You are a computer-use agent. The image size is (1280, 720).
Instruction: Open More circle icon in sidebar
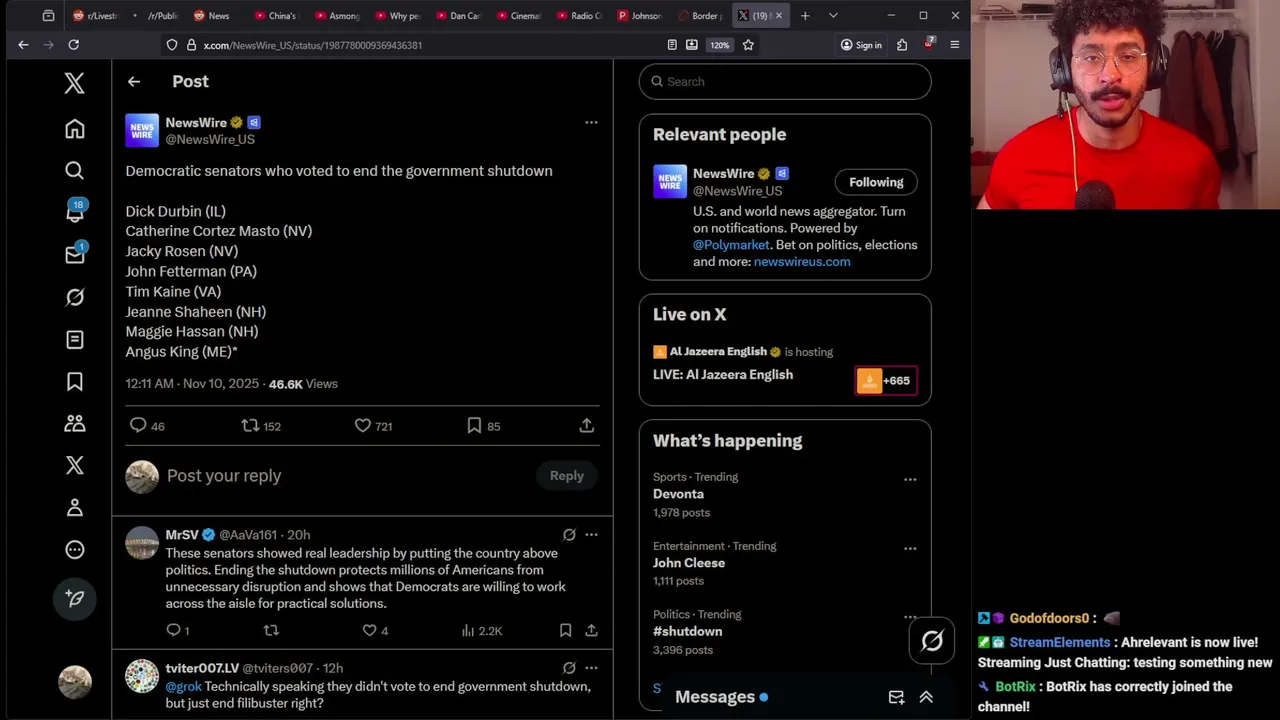[74, 550]
